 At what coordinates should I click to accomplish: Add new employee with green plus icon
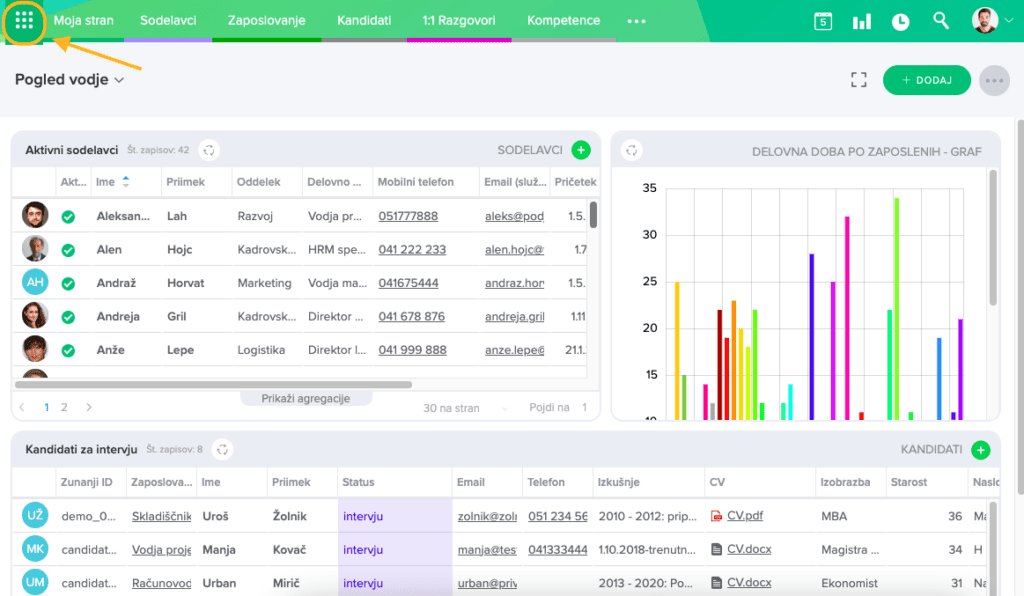point(581,150)
